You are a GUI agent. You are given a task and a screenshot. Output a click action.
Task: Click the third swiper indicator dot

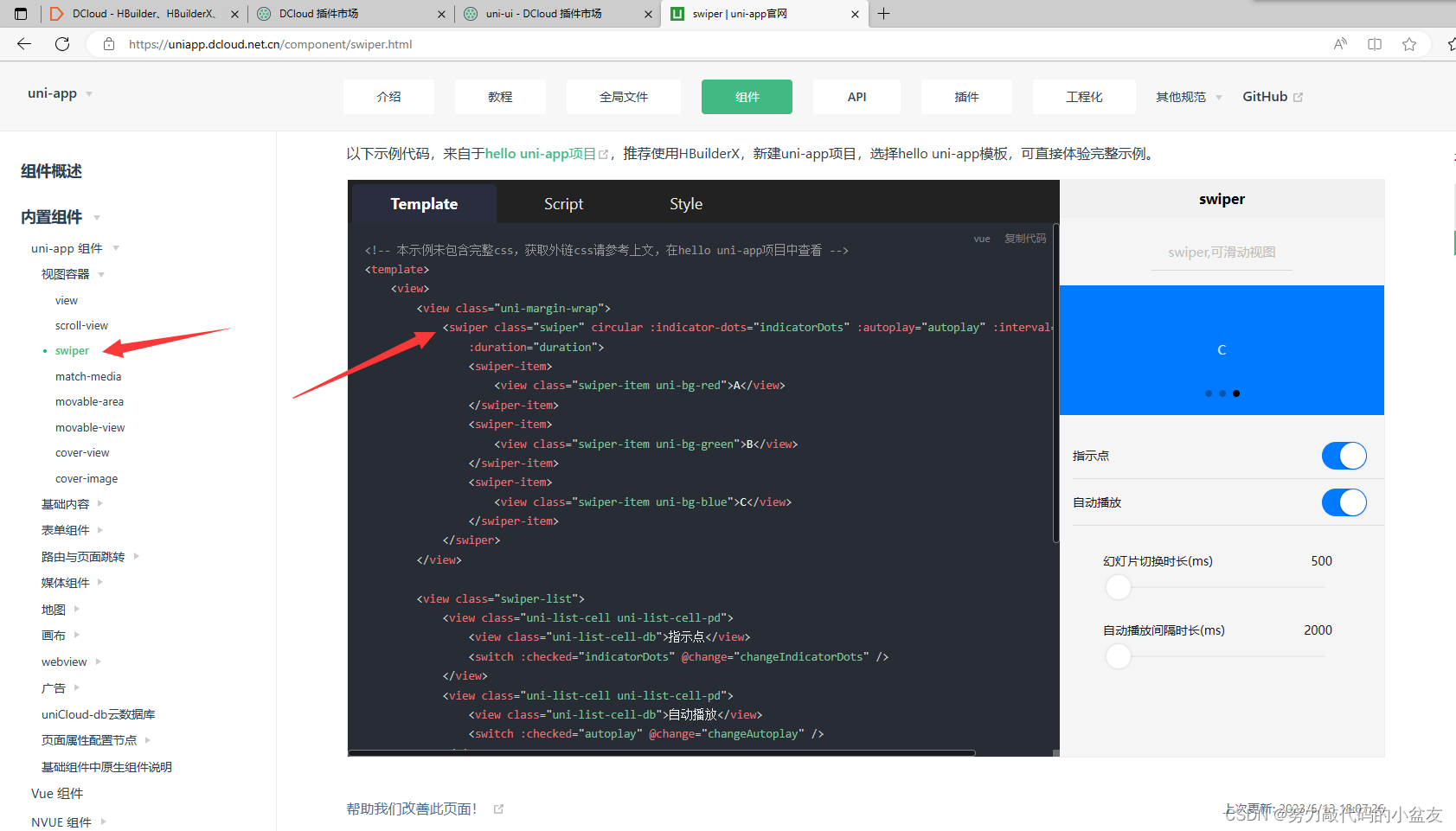click(1236, 393)
